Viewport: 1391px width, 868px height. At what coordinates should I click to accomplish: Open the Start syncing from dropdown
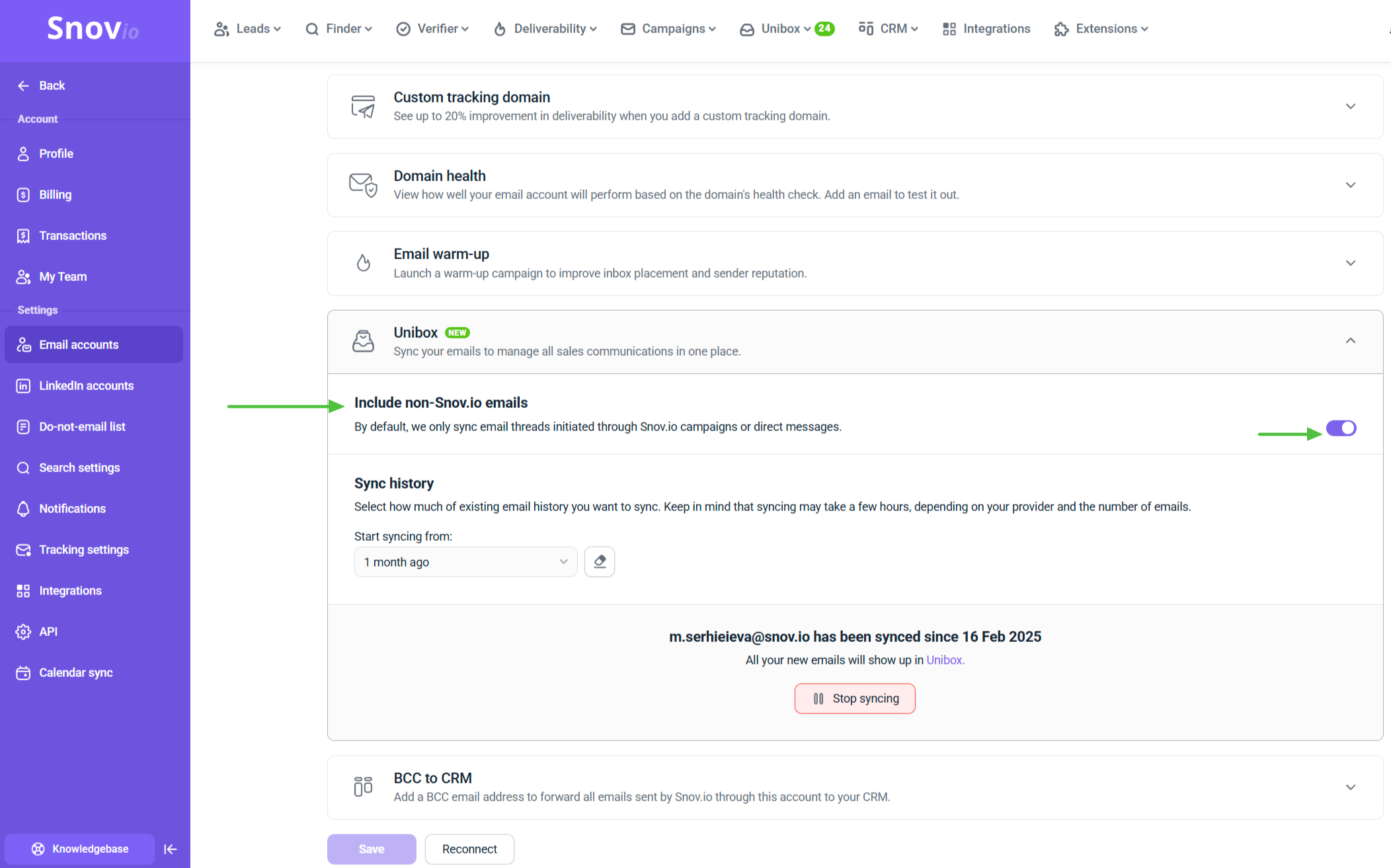[465, 562]
